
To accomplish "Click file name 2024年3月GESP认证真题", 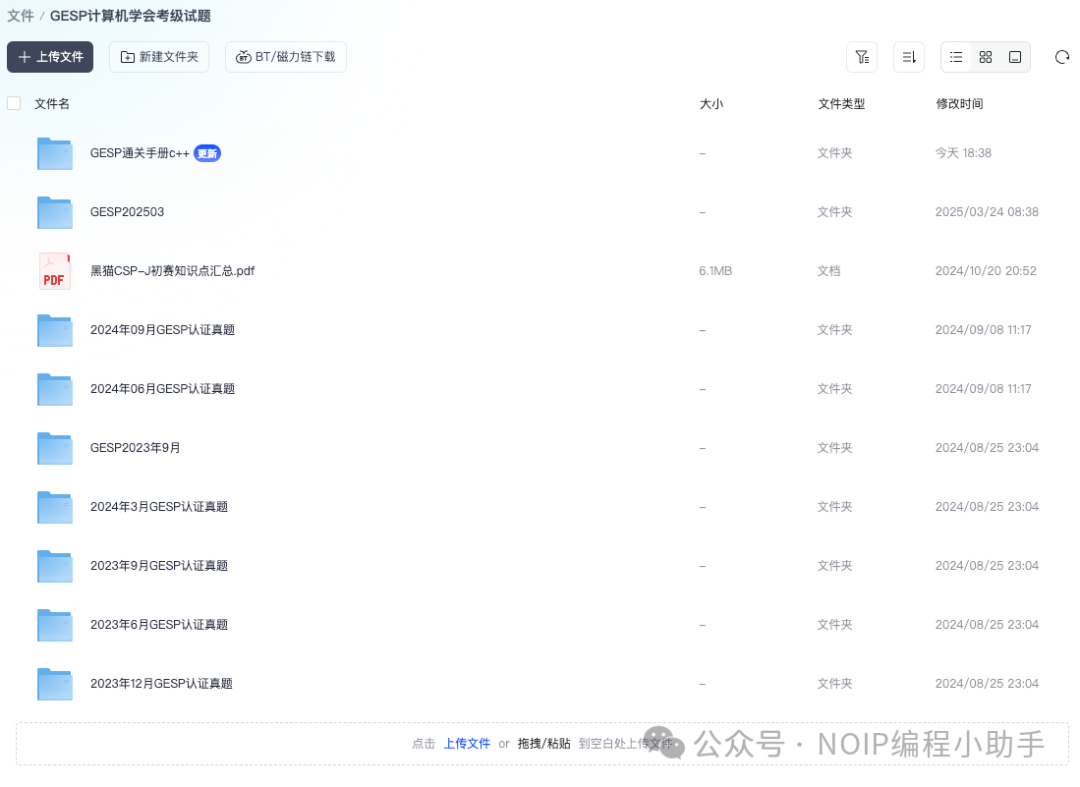I will coord(159,507).
